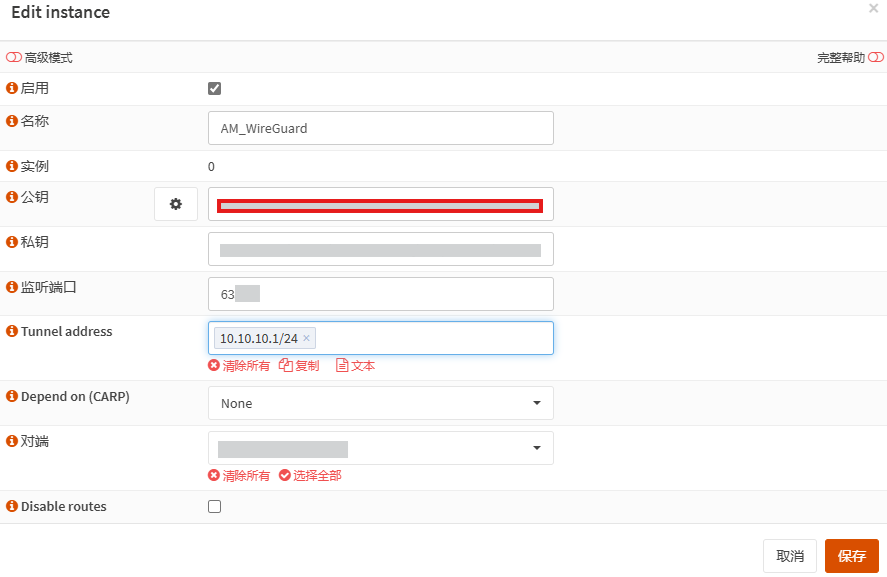Viewport: 887px width, 577px height.
Task: Click info icon beside Tunnel address
Action: coord(12,331)
